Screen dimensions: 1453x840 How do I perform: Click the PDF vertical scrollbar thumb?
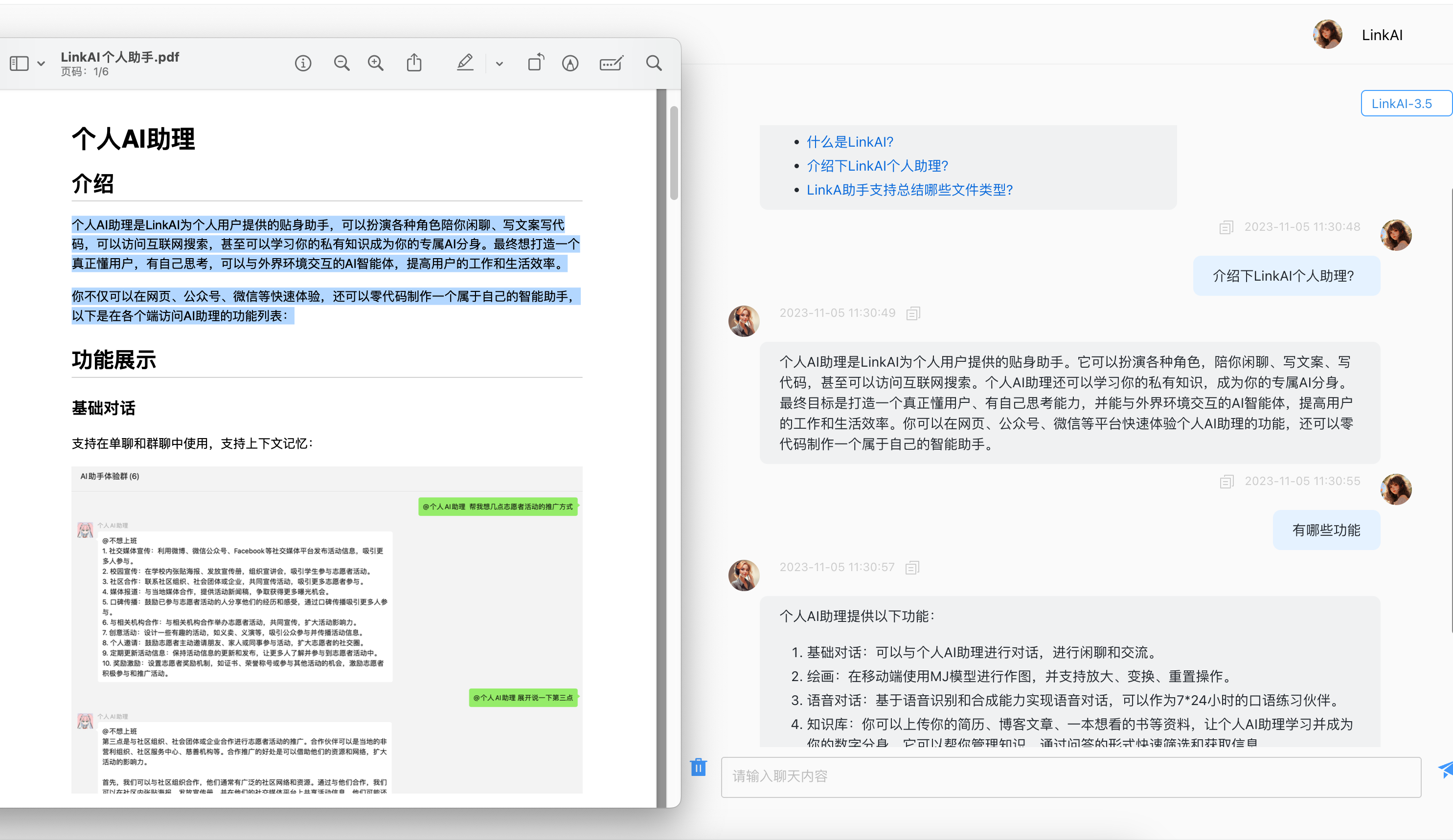pyautogui.click(x=674, y=153)
